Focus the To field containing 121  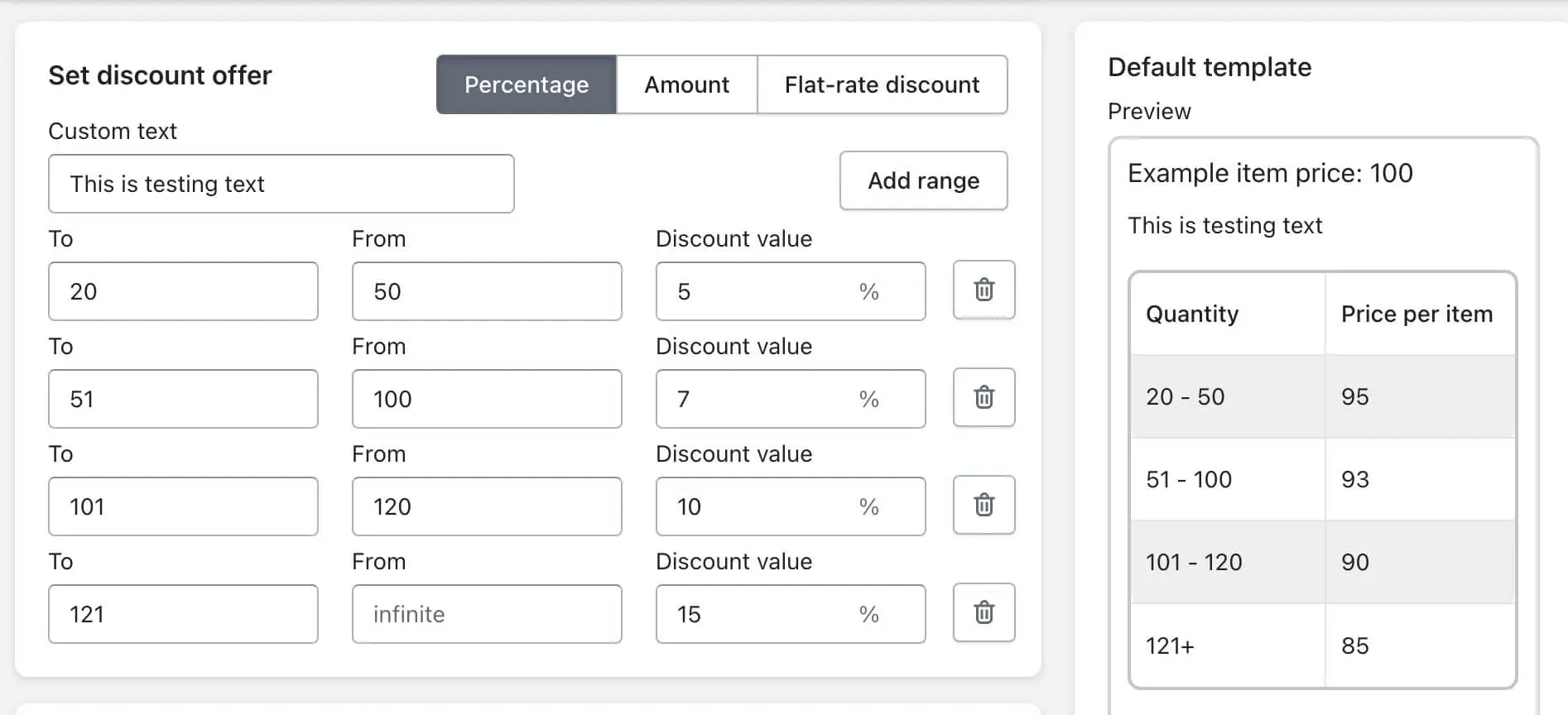(x=183, y=614)
